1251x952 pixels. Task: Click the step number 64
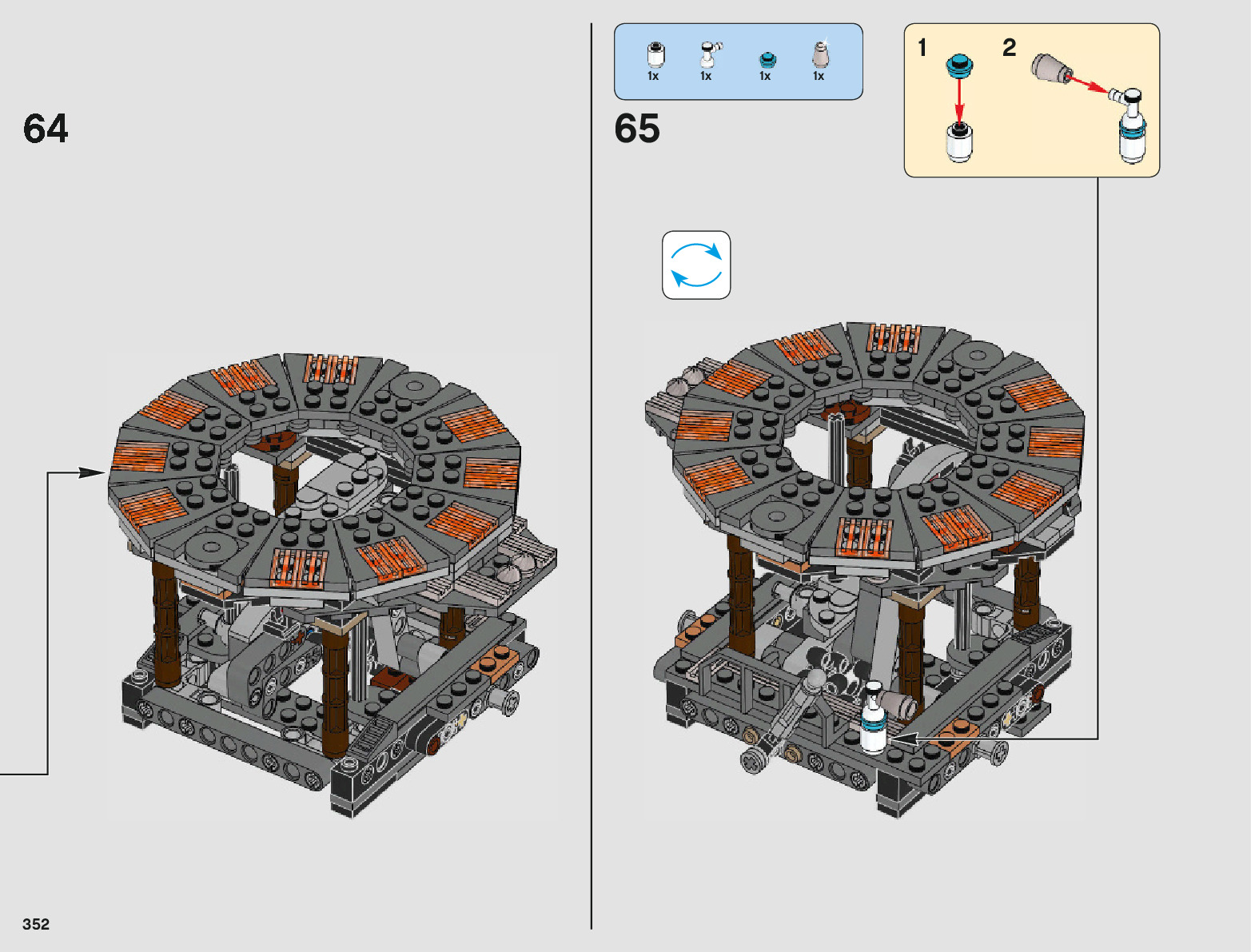click(x=46, y=129)
